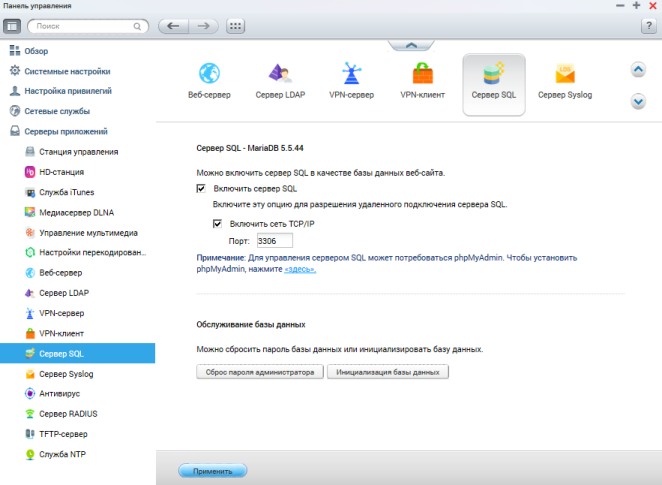Click the Сервер SQL - MariaDB 5.5.44 heading
Viewport: 662px width, 485px height.
point(250,148)
